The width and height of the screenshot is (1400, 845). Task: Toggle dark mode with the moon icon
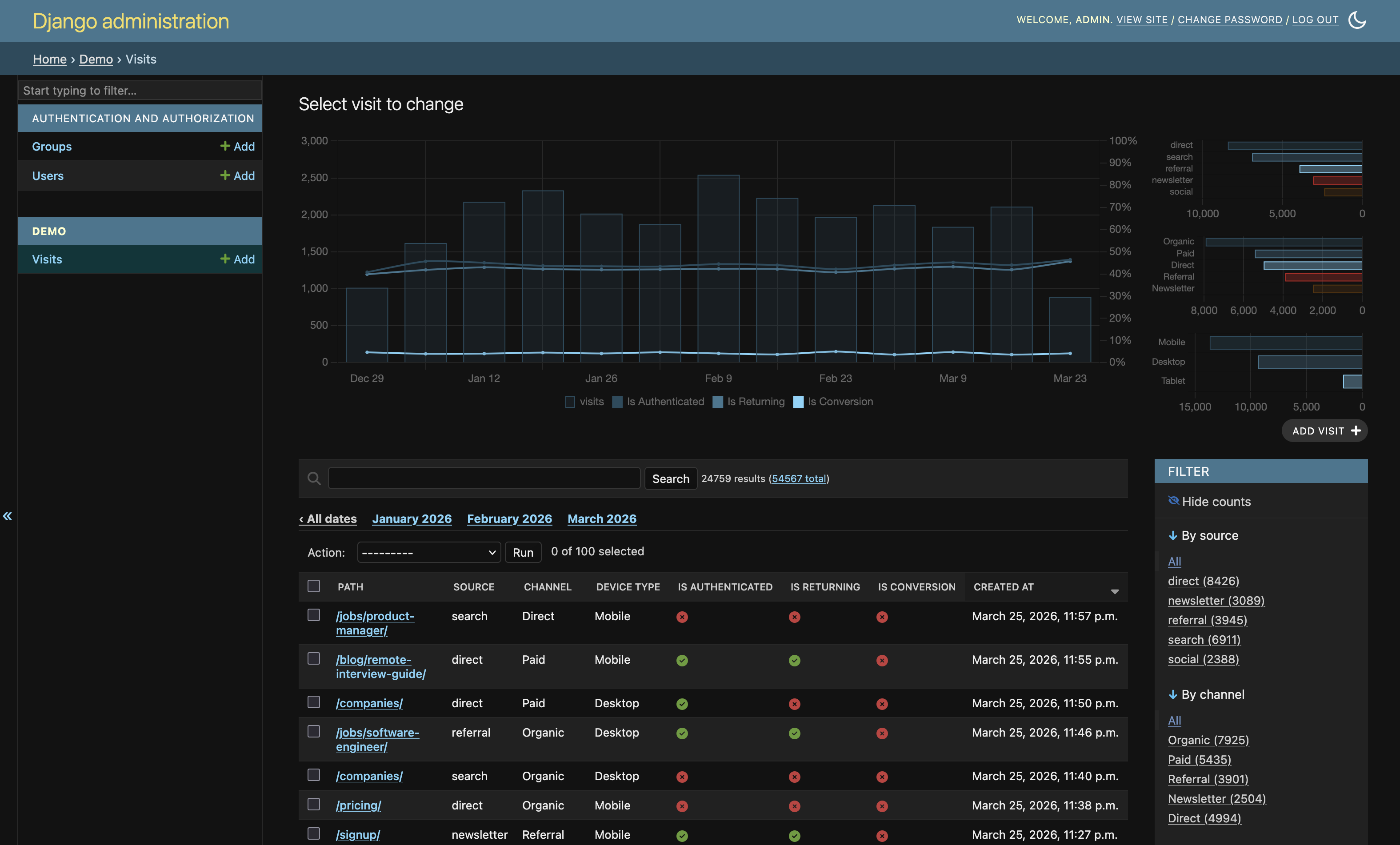pos(1358,20)
